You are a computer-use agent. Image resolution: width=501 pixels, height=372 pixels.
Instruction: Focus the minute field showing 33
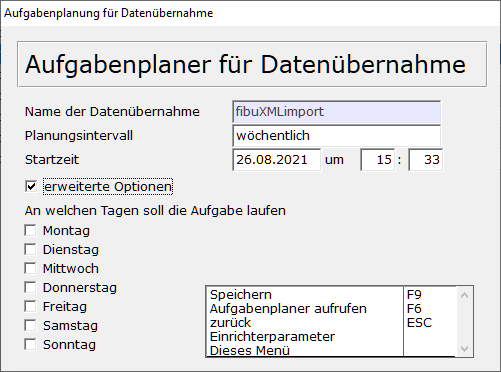click(426, 160)
